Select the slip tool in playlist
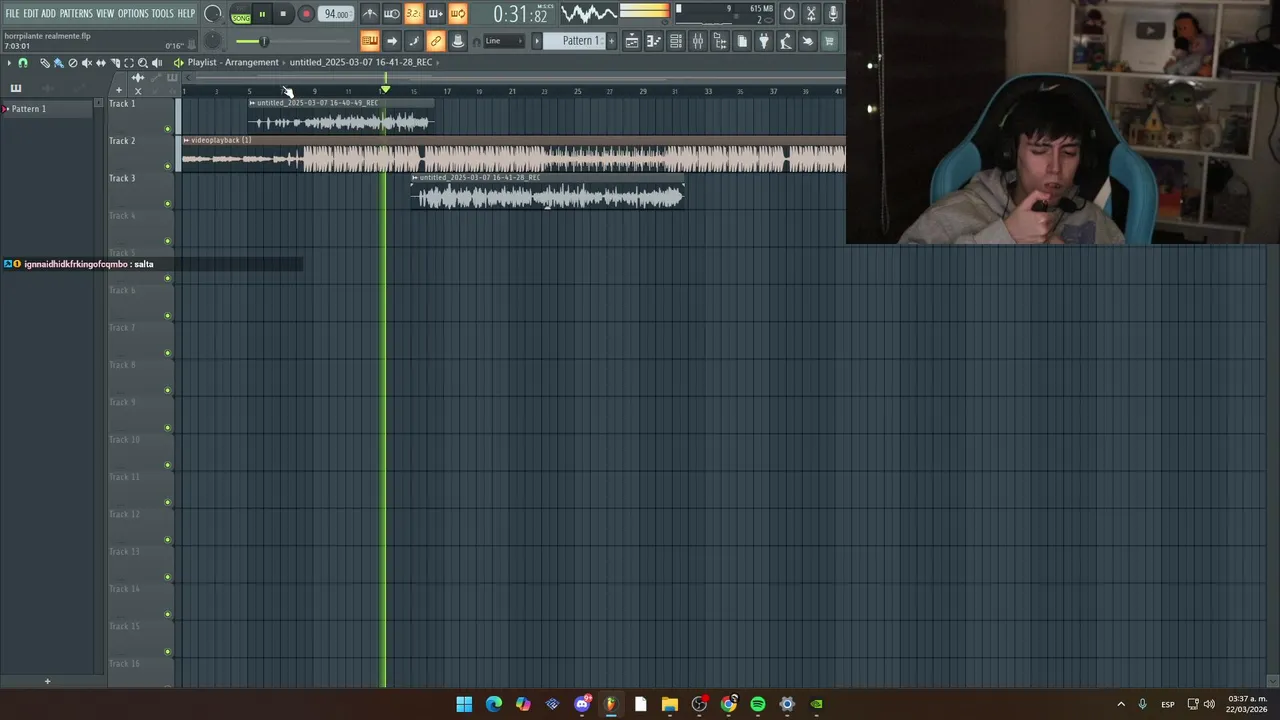The image size is (1280, 720). [x=101, y=63]
